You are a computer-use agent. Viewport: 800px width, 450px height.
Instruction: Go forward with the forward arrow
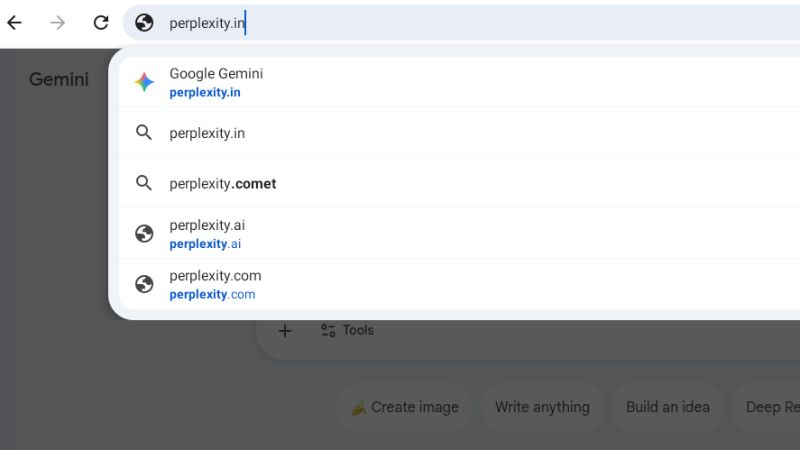pos(58,22)
